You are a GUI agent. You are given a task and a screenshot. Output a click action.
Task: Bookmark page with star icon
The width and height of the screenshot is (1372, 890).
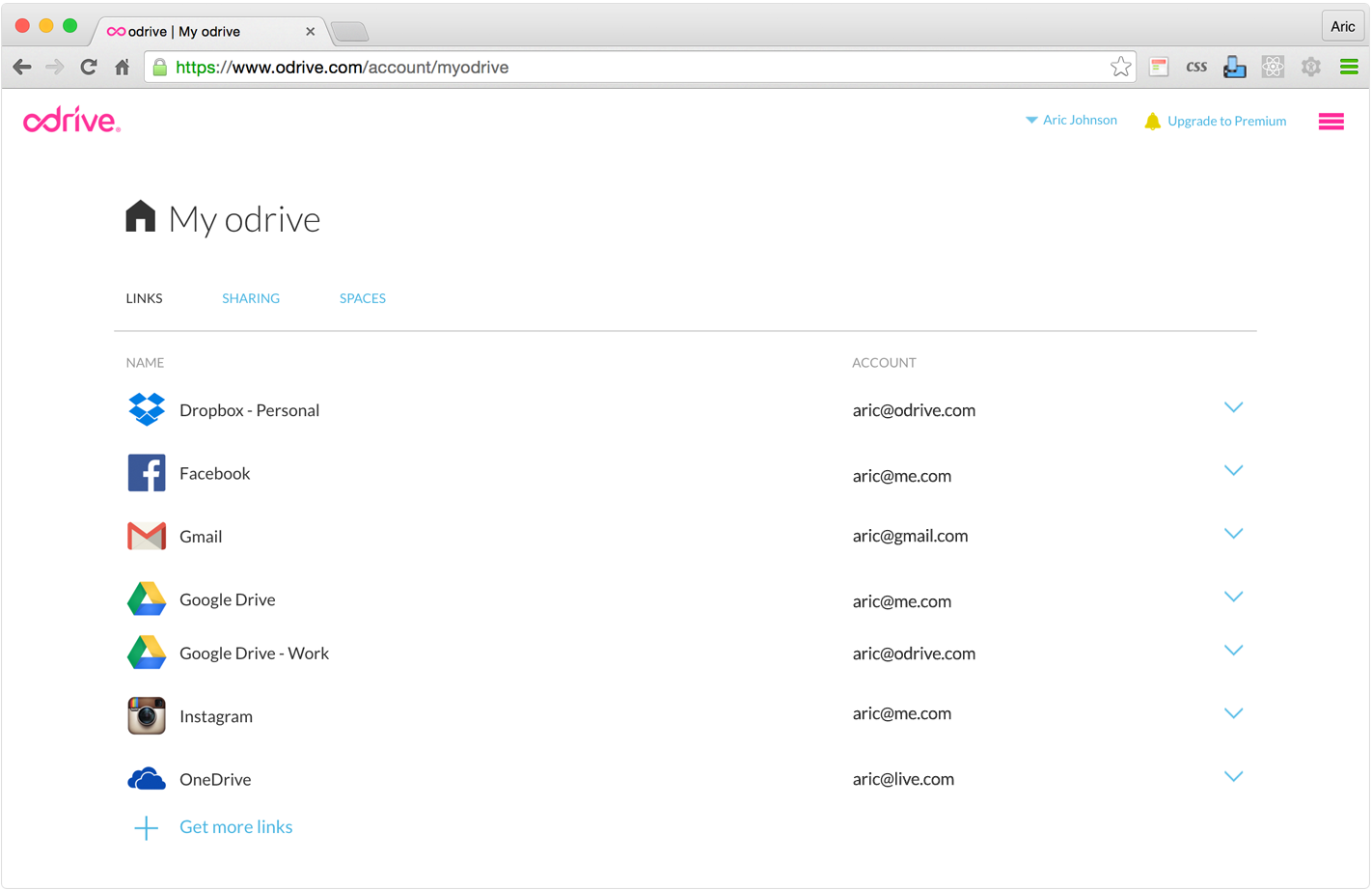point(1120,67)
